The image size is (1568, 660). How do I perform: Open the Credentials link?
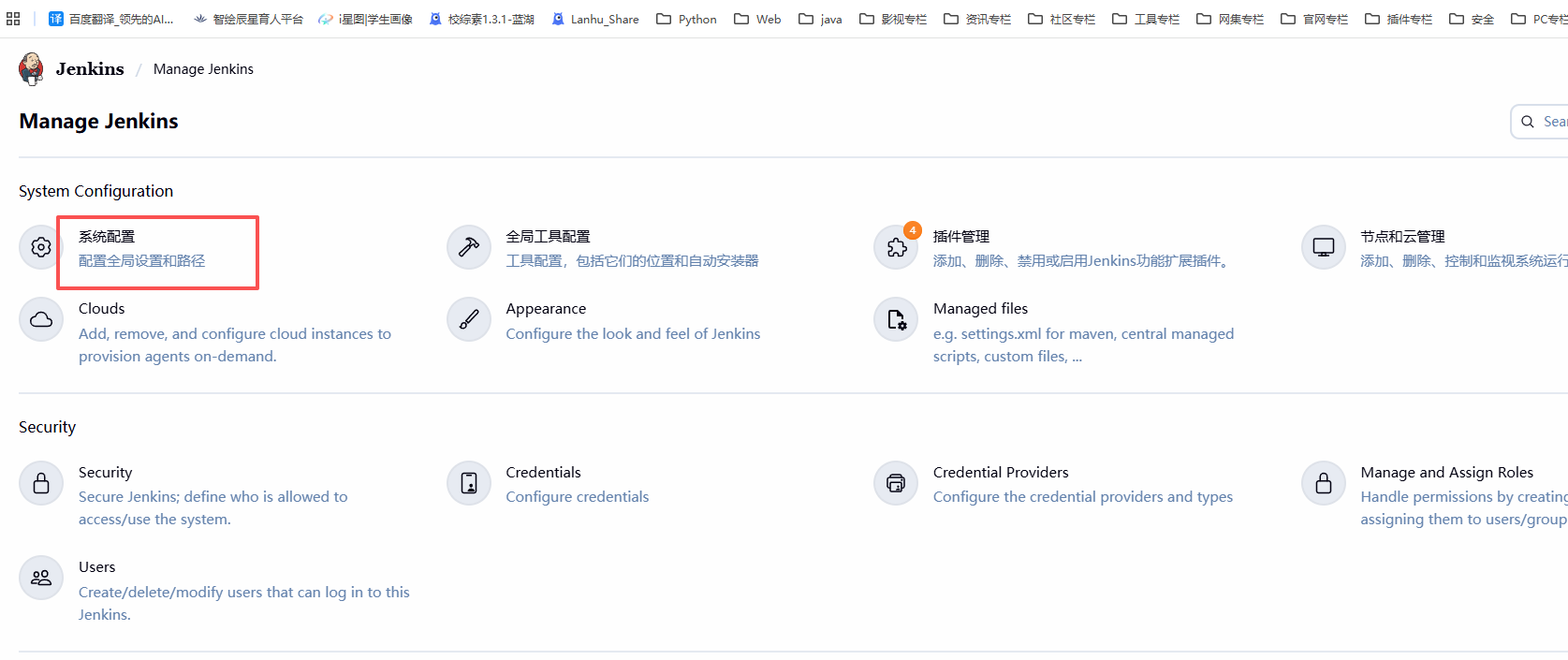click(x=544, y=473)
